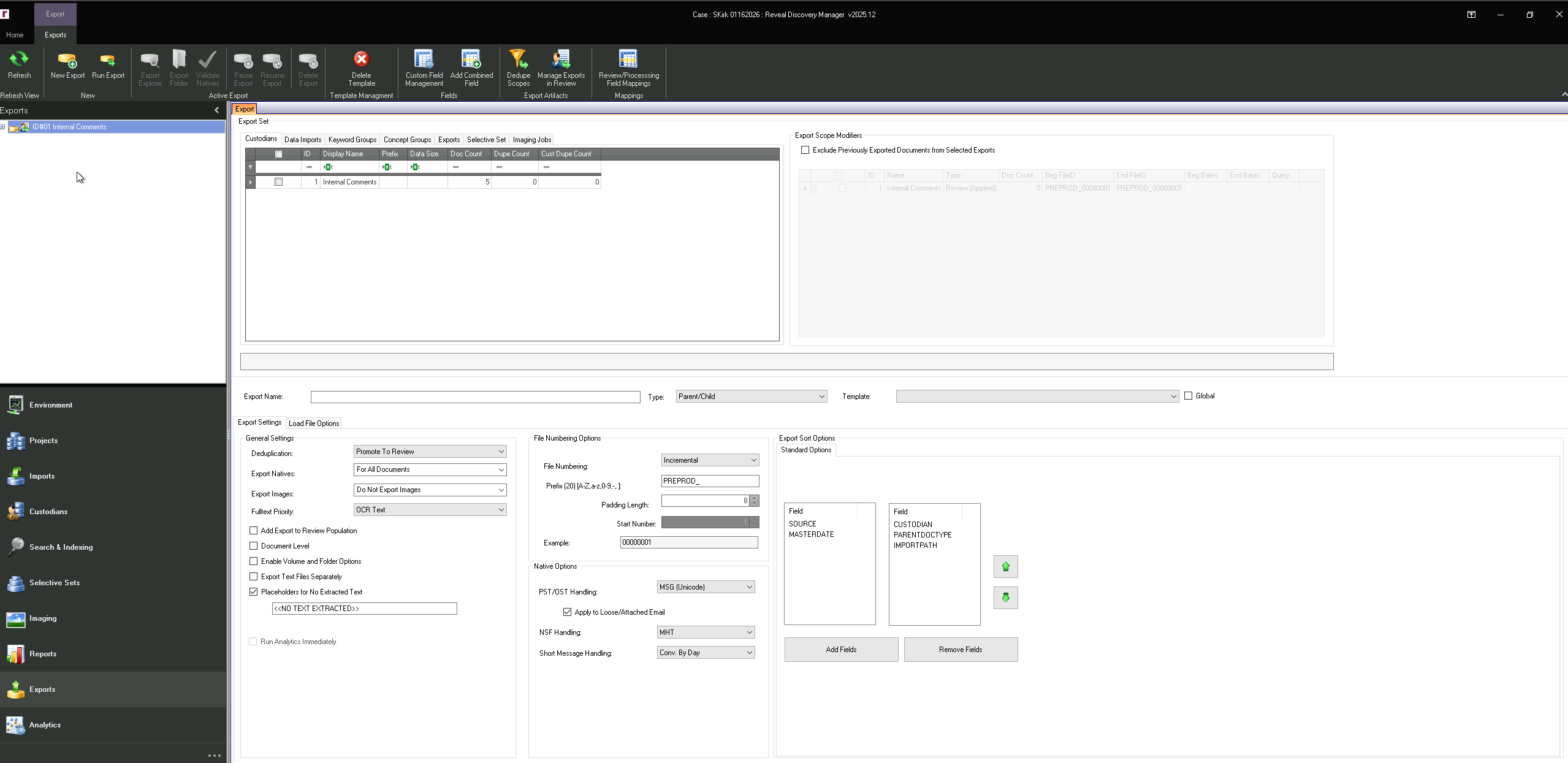This screenshot has width=1568, height=763.
Task: Expand the Export Images dropdown
Action: click(501, 490)
